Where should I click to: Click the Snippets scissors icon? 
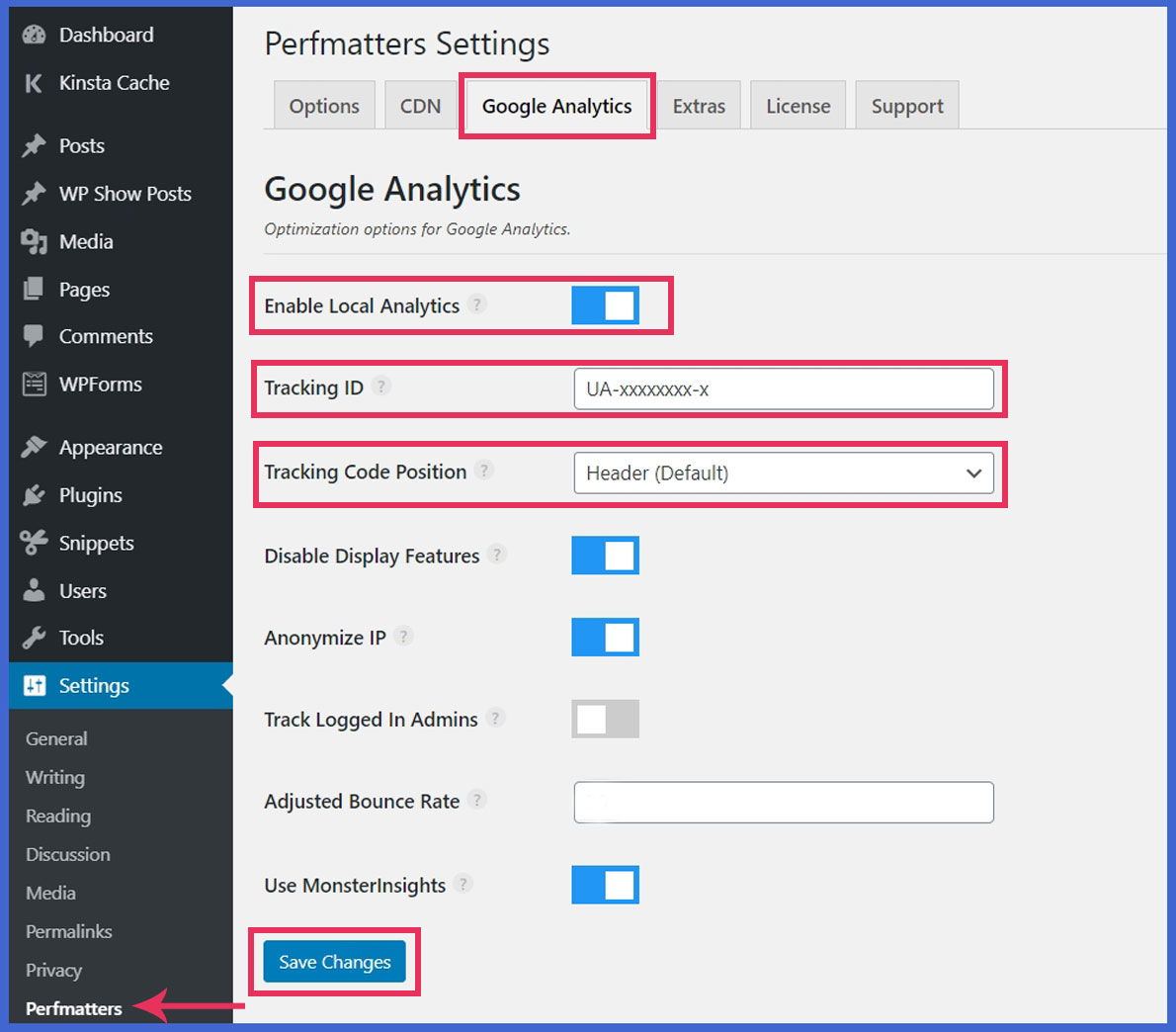pyautogui.click(x=34, y=543)
